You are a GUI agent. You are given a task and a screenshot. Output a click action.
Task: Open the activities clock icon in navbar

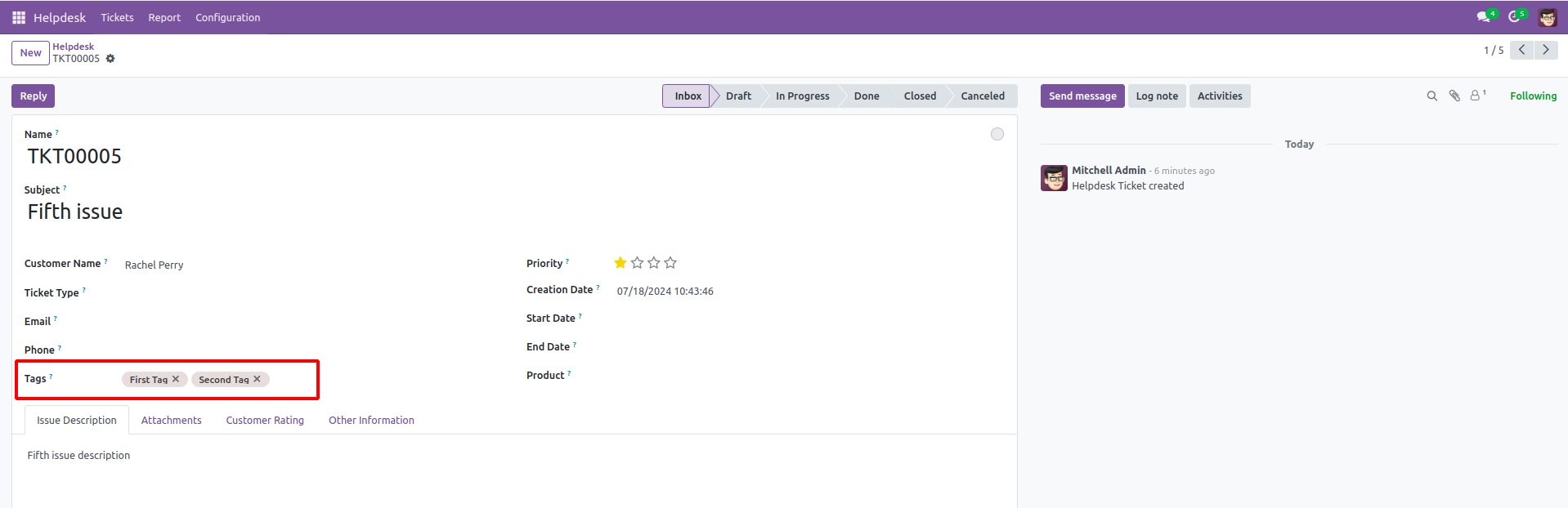coord(1514,17)
